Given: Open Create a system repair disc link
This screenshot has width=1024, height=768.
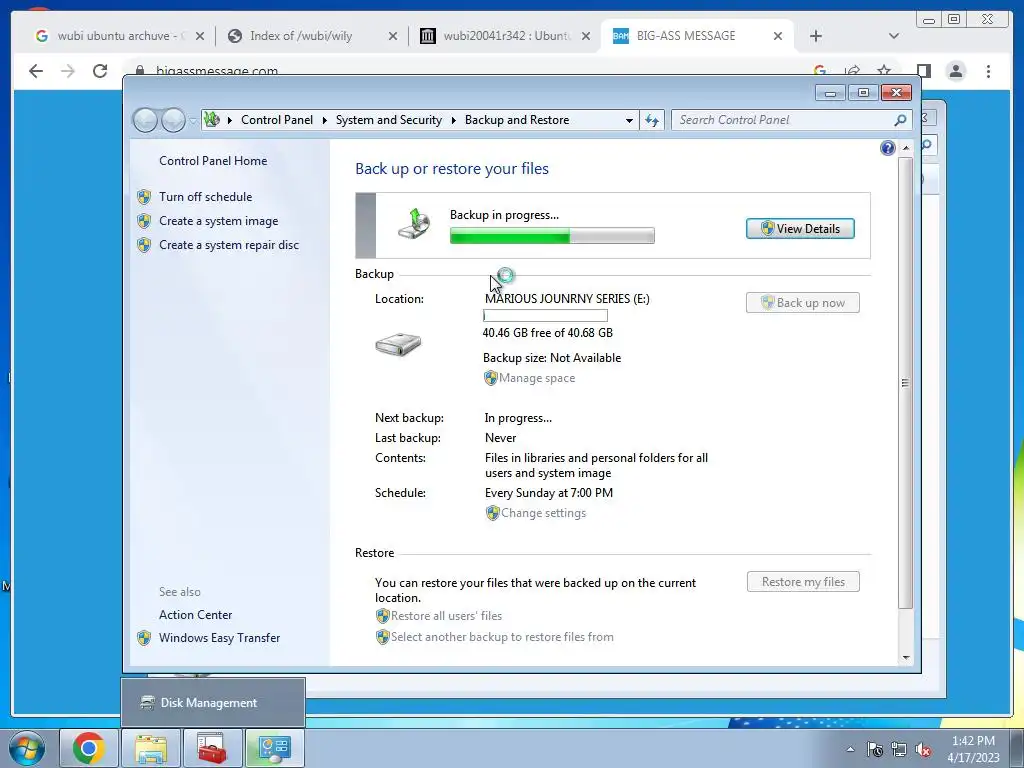Looking at the screenshot, I should (229, 245).
